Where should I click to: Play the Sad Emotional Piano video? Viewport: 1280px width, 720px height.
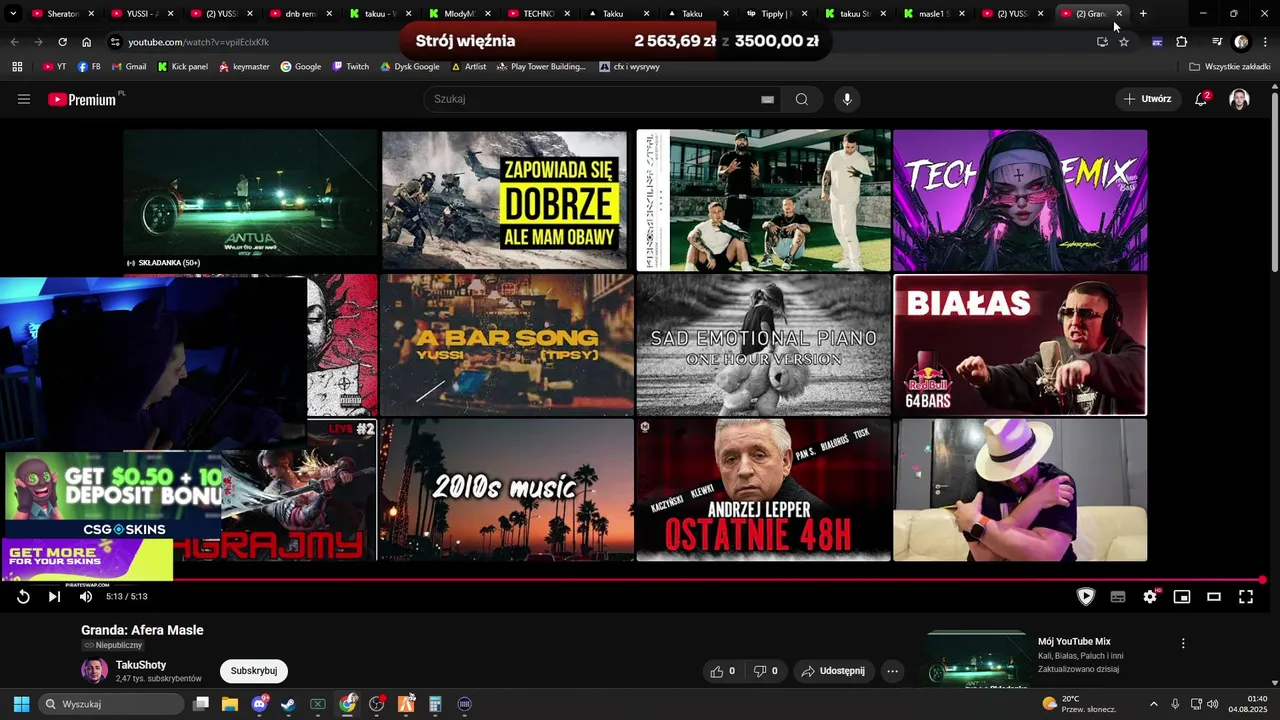(x=763, y=345)
